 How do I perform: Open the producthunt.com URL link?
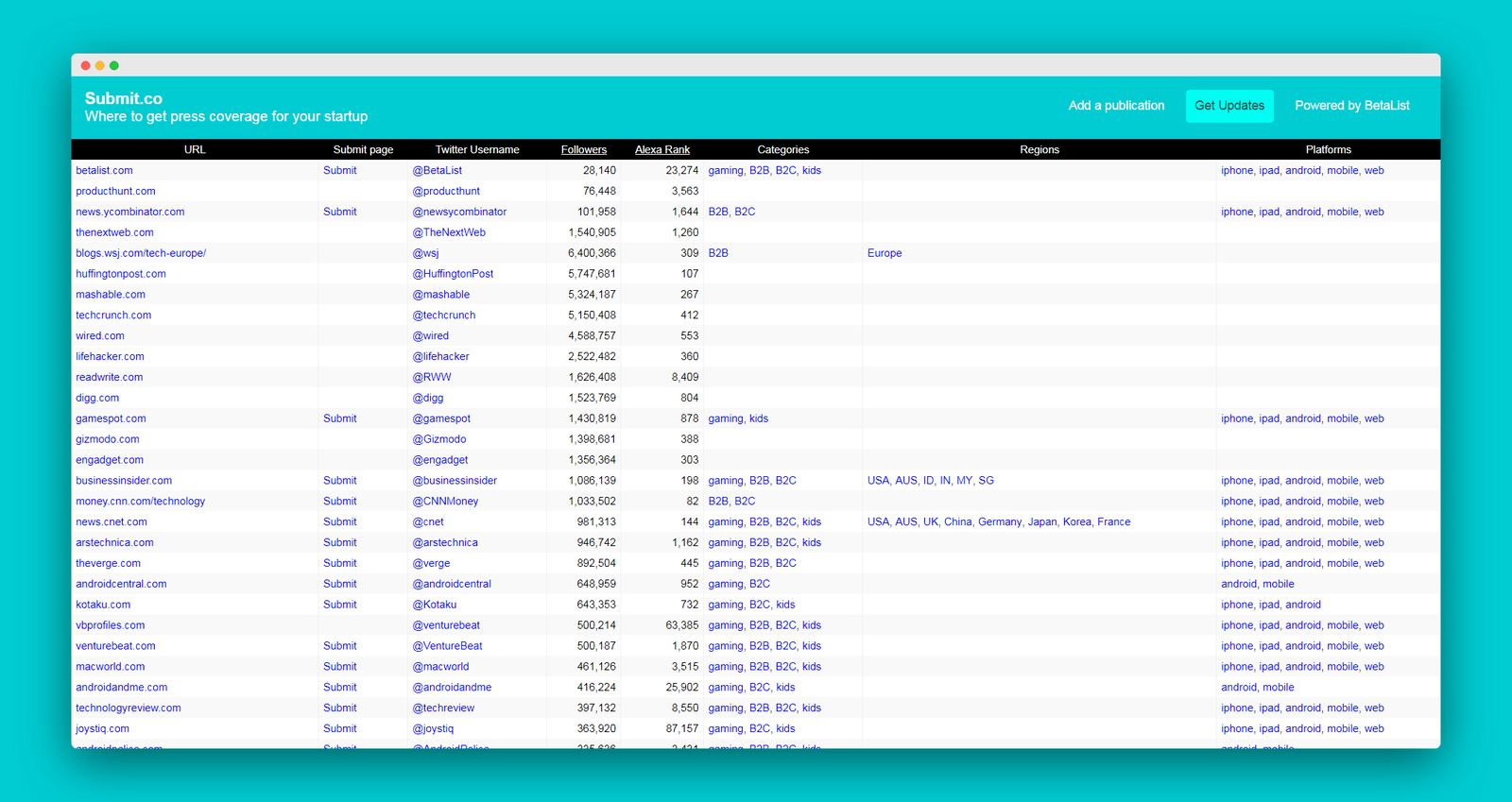(x=115, y=192)
